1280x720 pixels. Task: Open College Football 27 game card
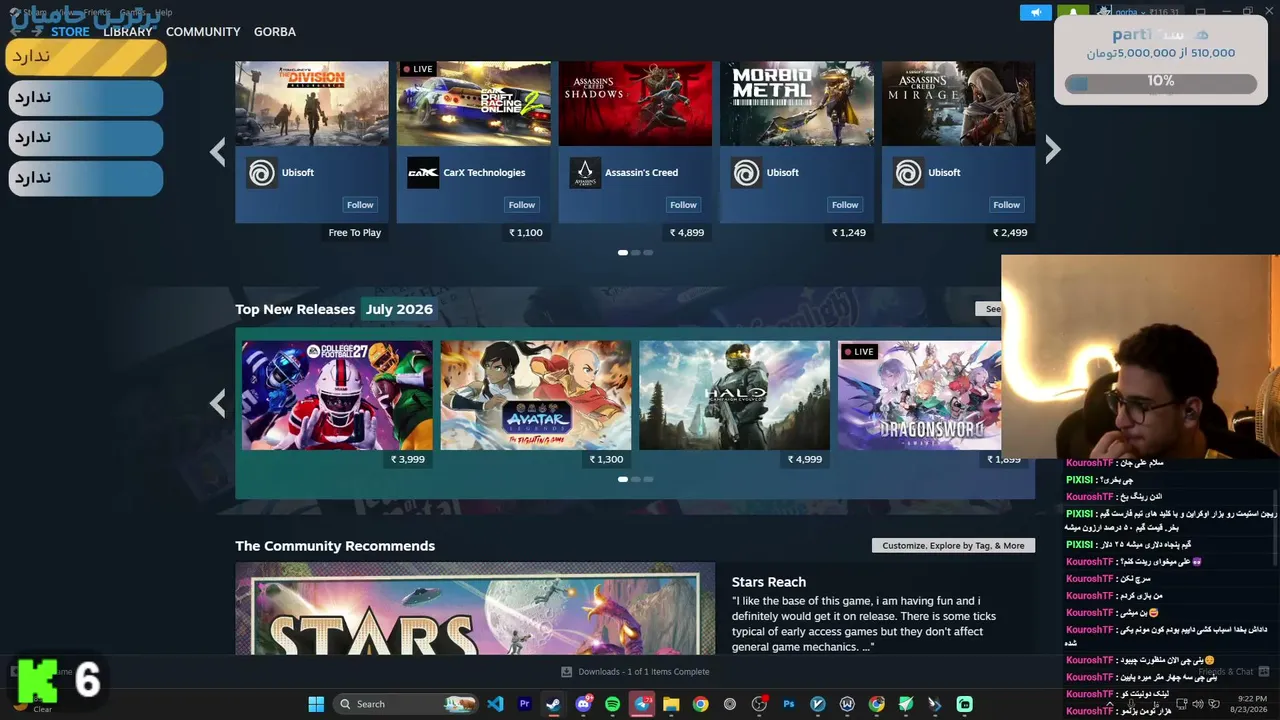tap(337, 395)
